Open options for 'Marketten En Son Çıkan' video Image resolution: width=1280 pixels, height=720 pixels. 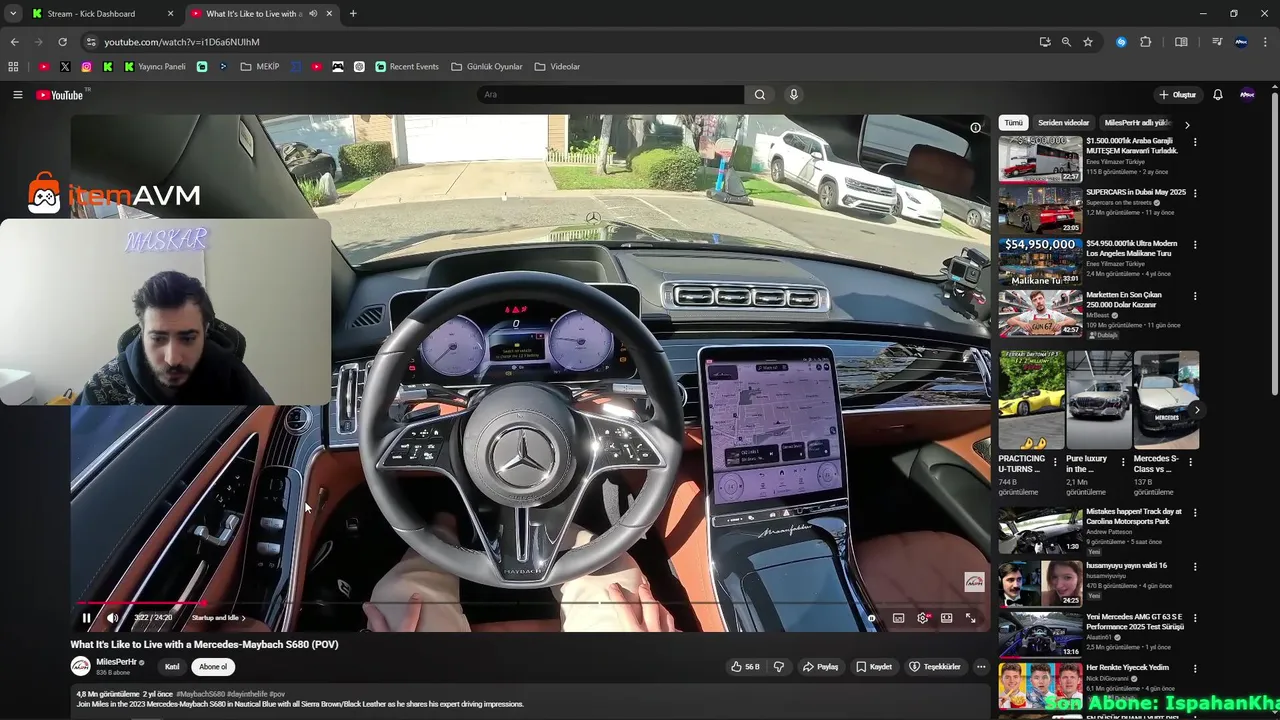pos(1195,297)
